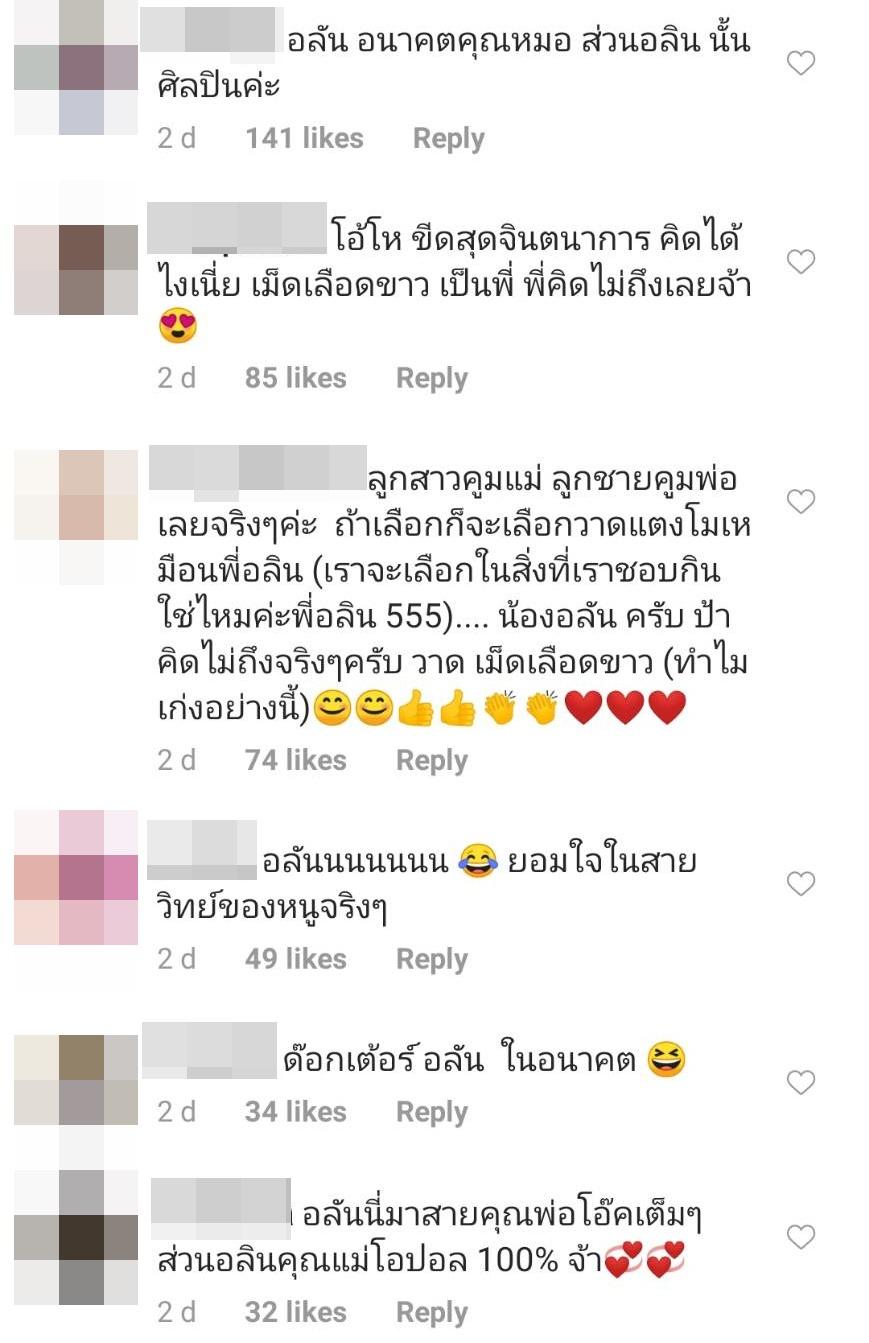Reply to the 49 likes comment
Viewport: 869px width, 1343px height.
[x=432, y=959]
